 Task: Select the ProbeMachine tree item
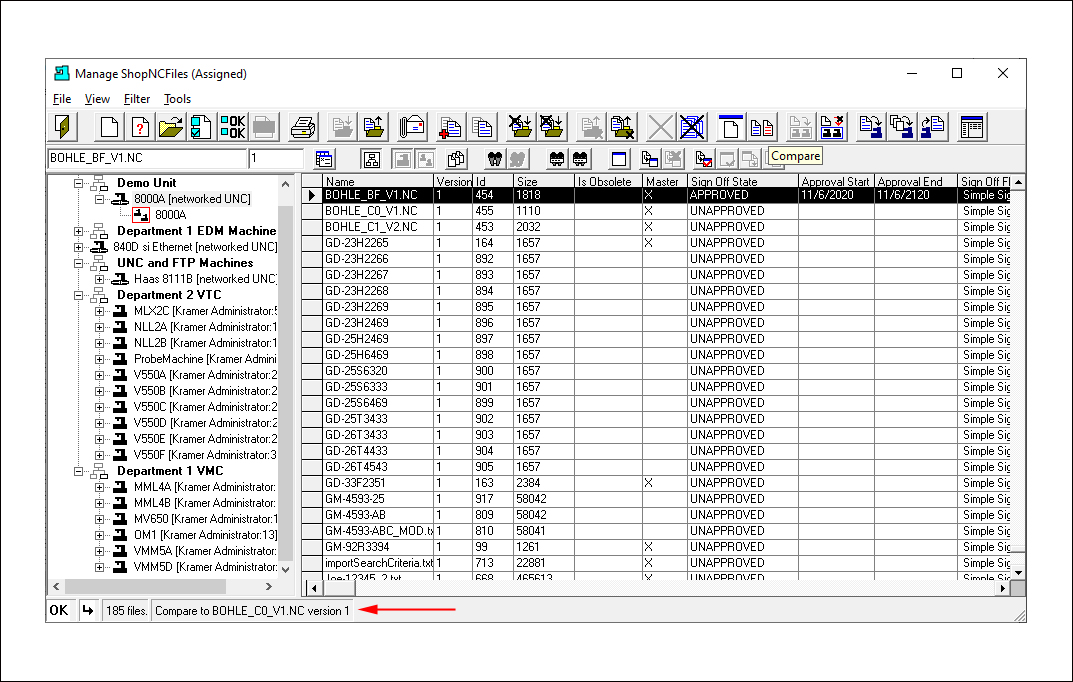205,359
